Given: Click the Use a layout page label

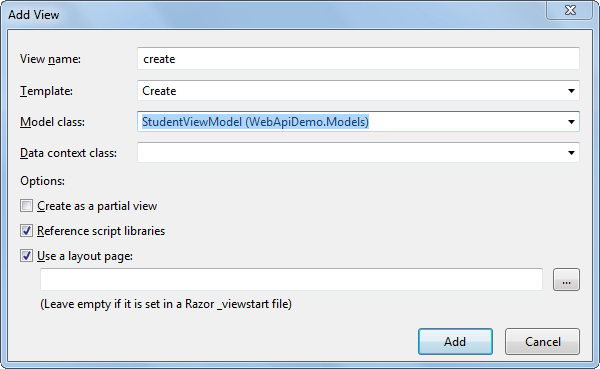Looking at the screenshot, I should [x=85, y=256].
